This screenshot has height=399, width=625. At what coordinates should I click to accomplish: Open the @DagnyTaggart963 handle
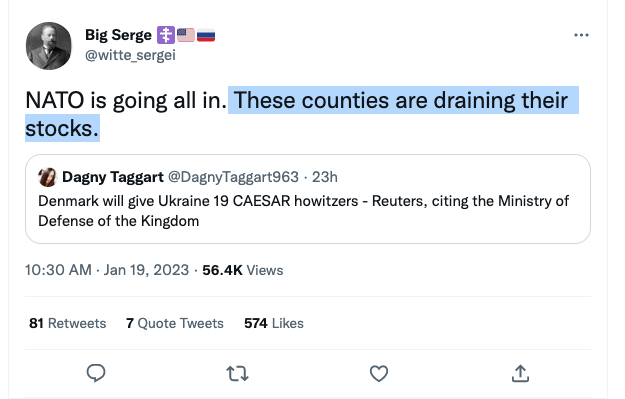233,177
